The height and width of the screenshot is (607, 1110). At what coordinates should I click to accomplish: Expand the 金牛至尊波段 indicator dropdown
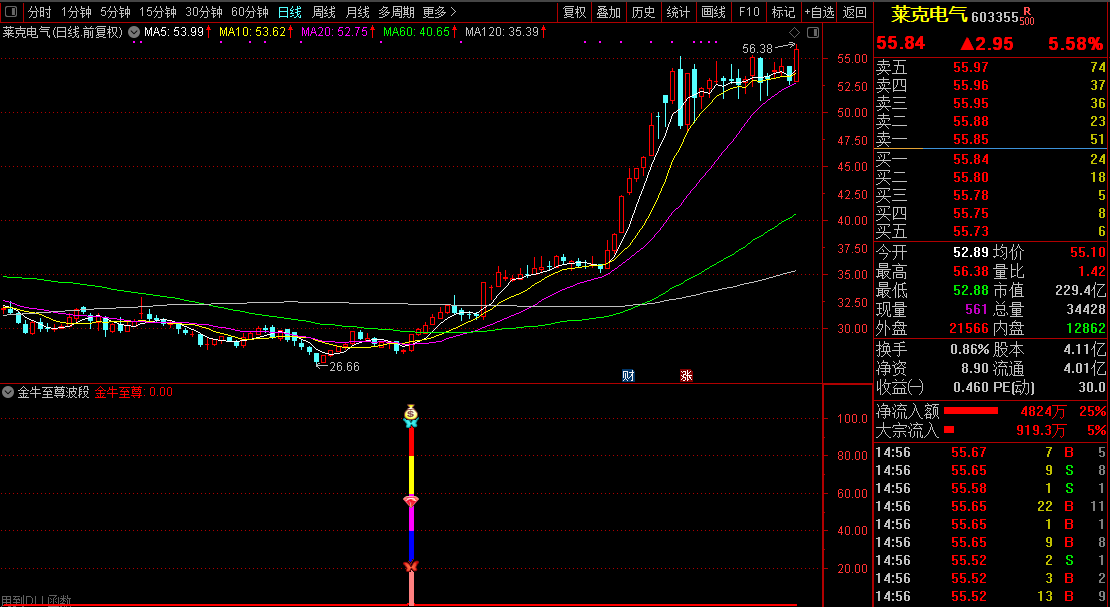(9, 392)
